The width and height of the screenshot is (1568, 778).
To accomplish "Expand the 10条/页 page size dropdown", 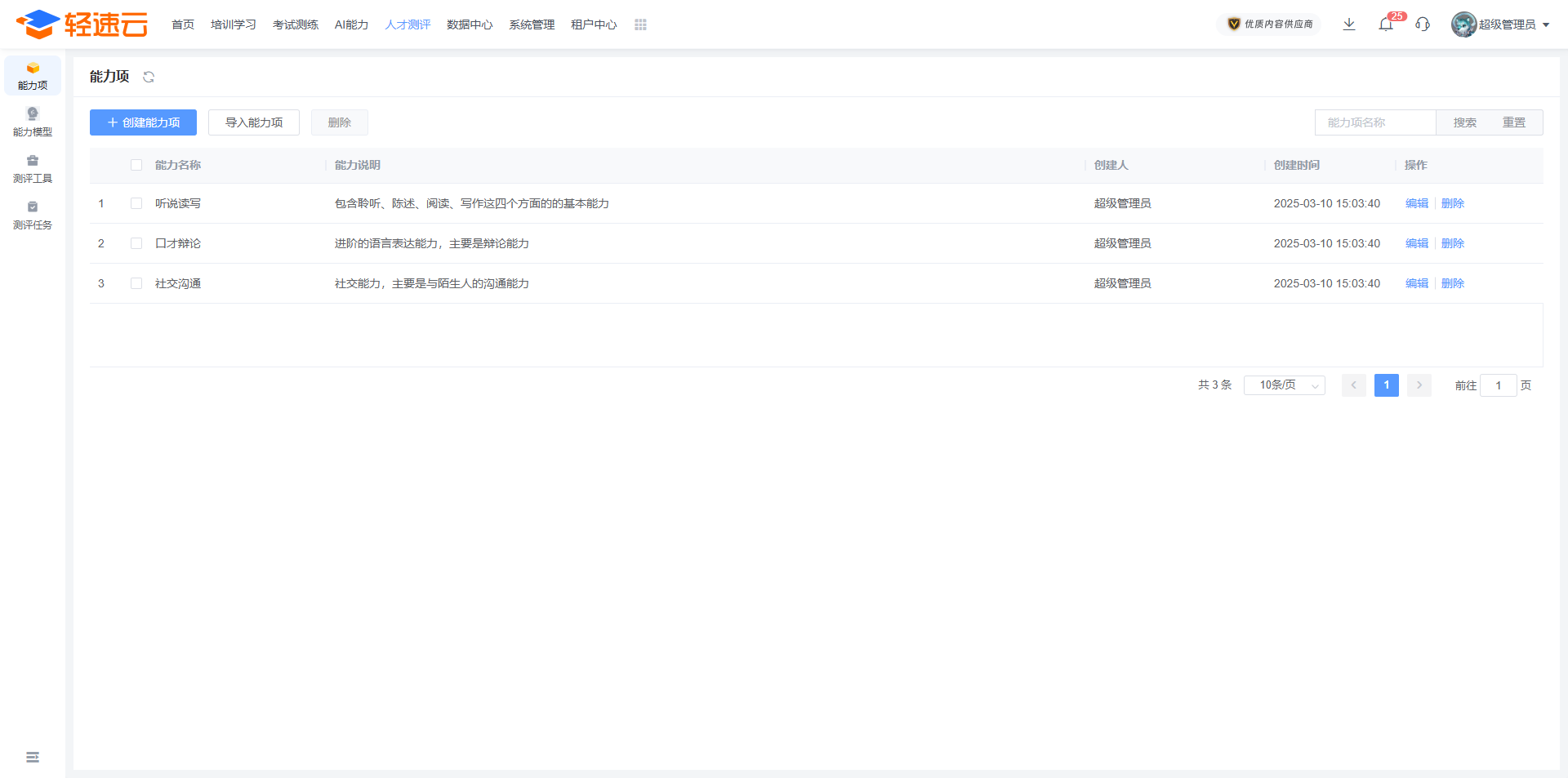I will (1284, 385).
